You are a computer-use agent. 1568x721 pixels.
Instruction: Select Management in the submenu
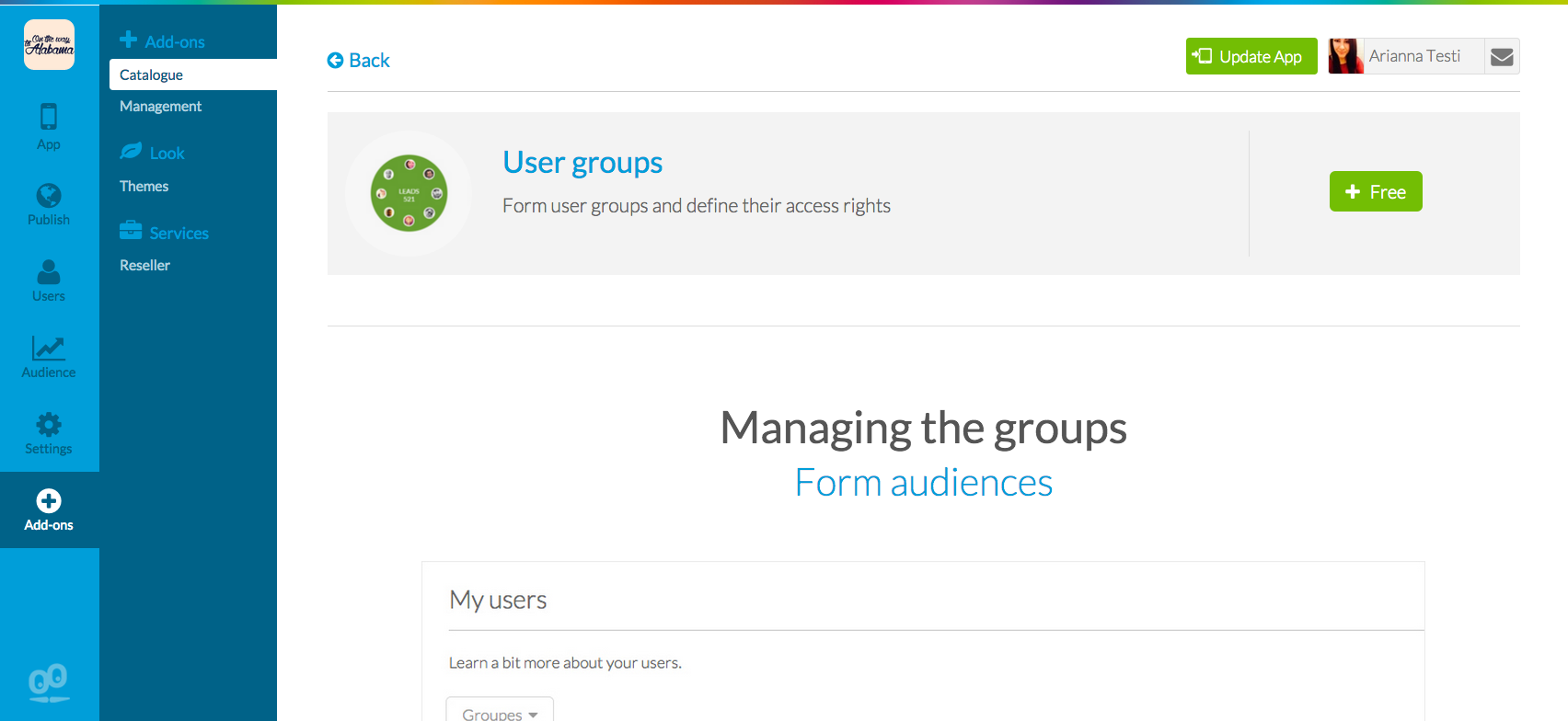[x=160, y=107]
